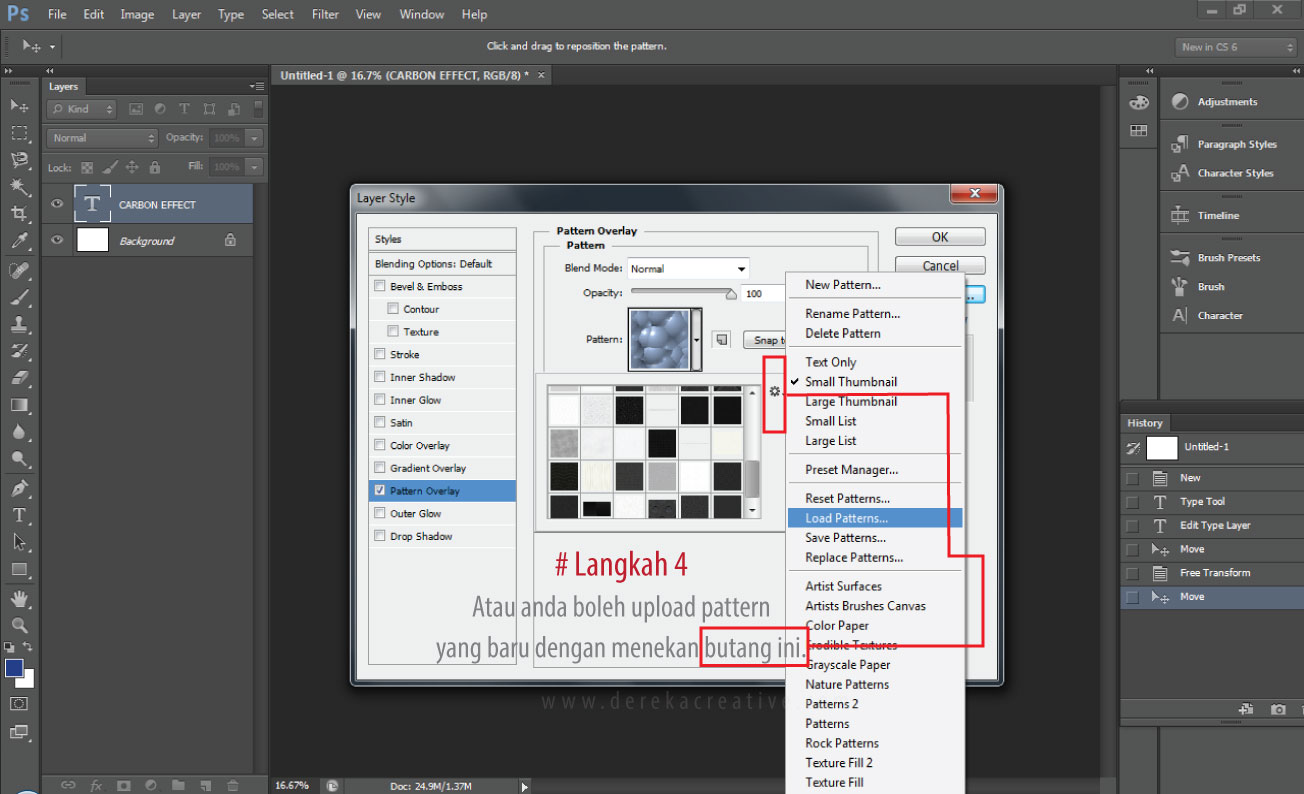
Task: Select the Horizontal Type tool
Action: [19, 515]
